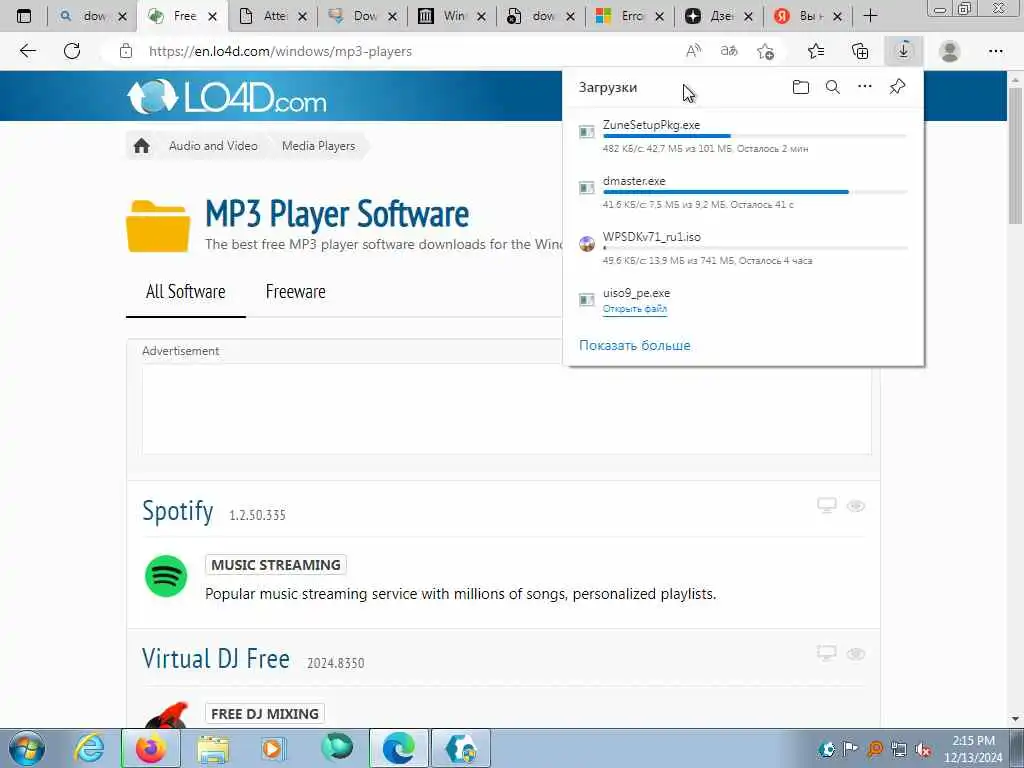Click the ZuneSetupPkg.exe download progress bar
Viewport: 1024px width, 768px height.
tap(754, 136)
